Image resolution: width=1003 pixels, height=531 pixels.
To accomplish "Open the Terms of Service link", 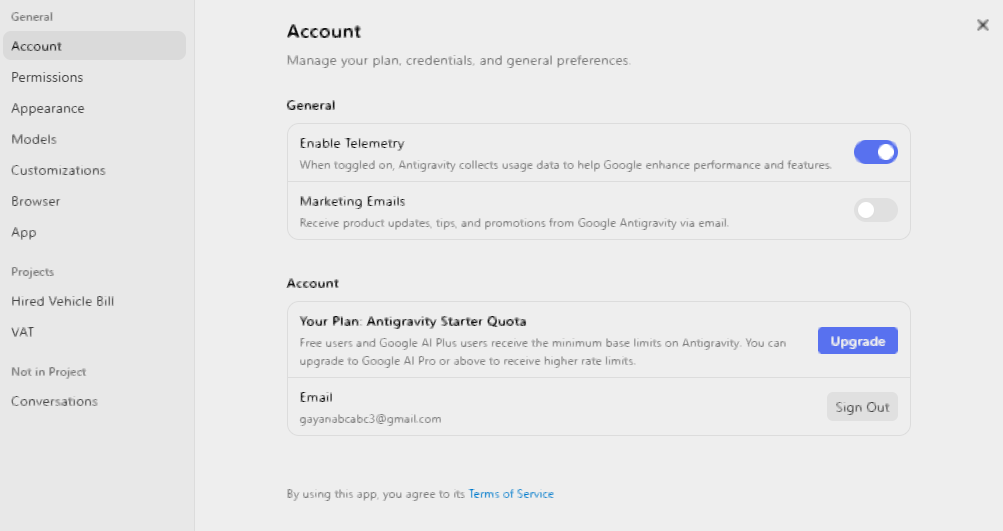I will tap(511, 494).
